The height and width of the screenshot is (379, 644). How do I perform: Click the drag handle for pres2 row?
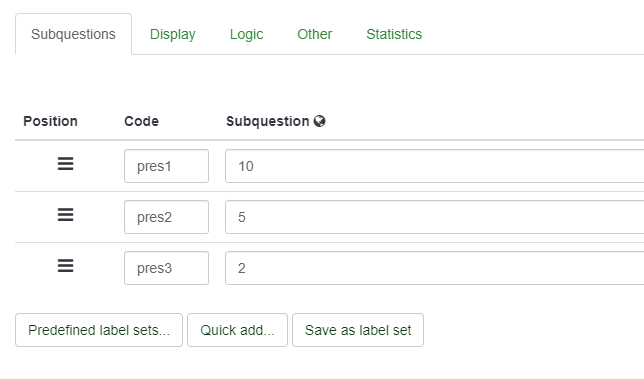click(x=65, y=215)
